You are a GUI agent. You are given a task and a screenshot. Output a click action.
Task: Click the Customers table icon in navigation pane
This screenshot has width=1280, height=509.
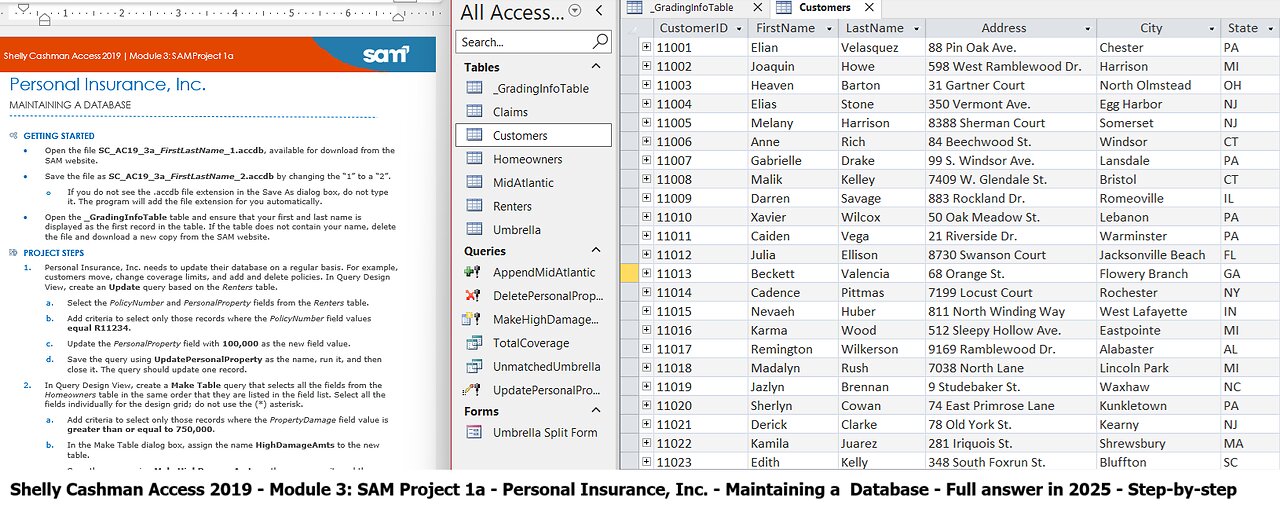[474, 135]
